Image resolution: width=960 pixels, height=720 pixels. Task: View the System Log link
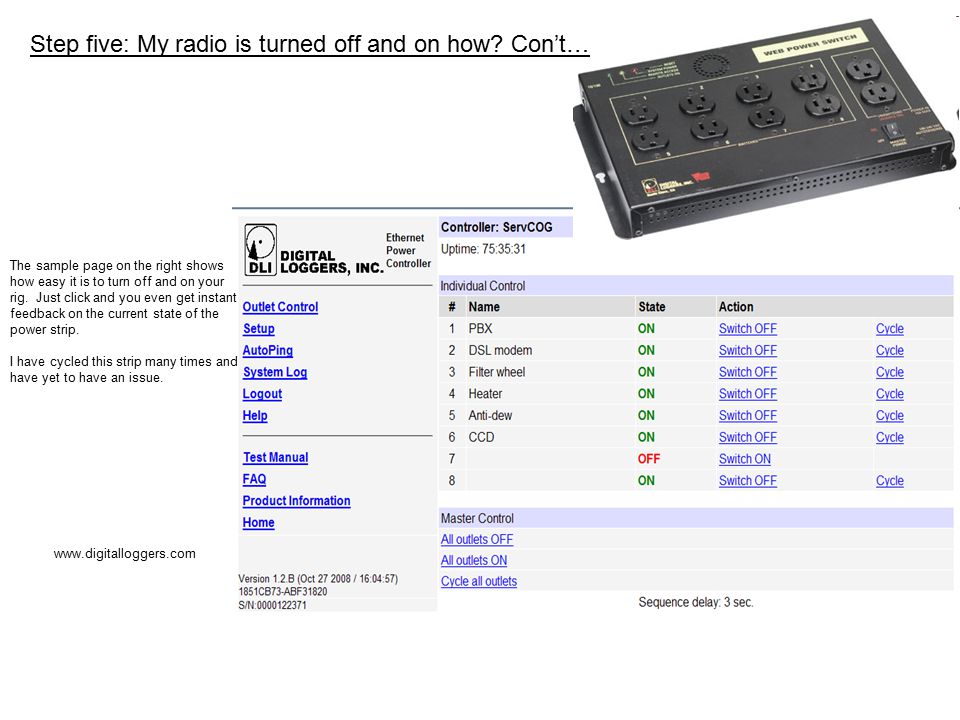(x=275, y=372)
